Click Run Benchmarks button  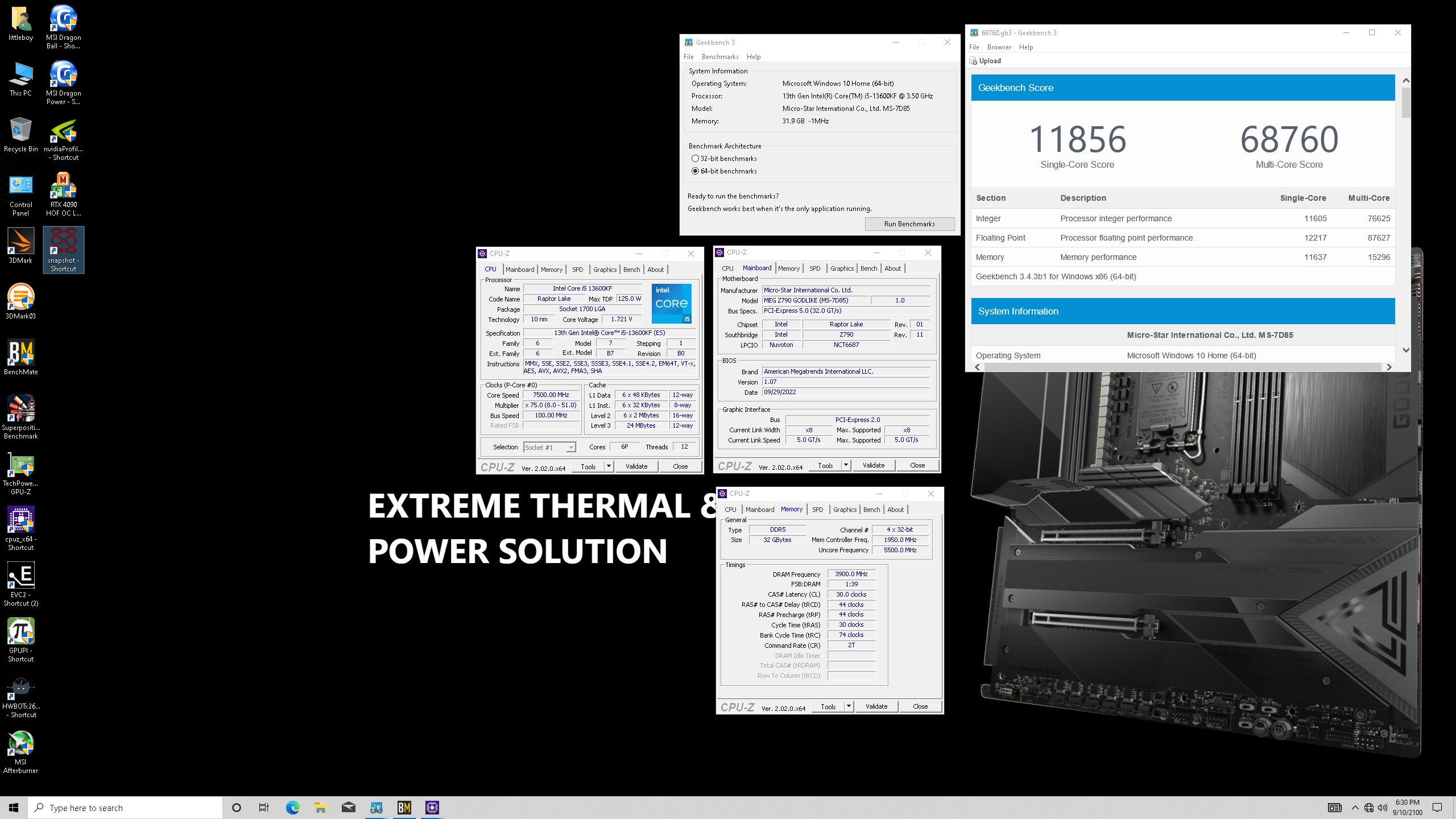pyautogui.click(x=909, y=224)
